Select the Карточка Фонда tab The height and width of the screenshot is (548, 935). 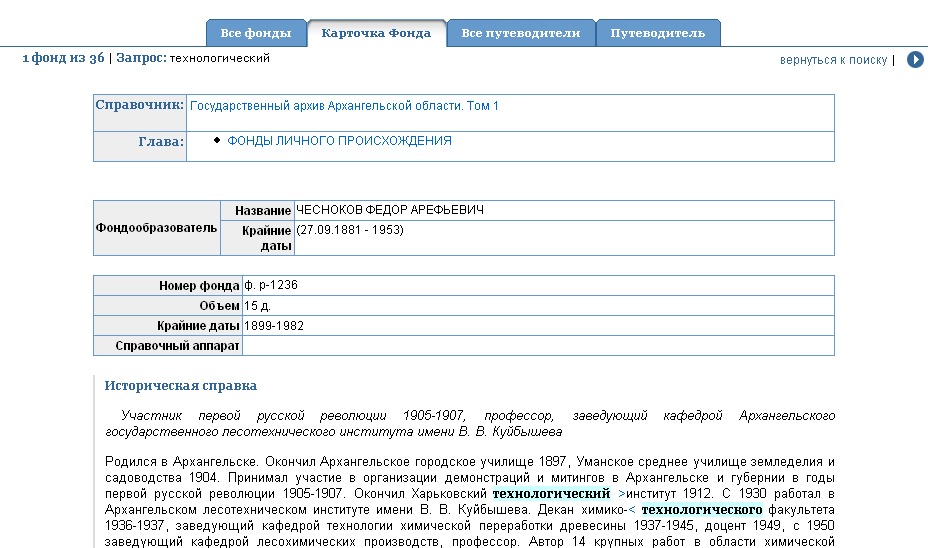point(376,33)
